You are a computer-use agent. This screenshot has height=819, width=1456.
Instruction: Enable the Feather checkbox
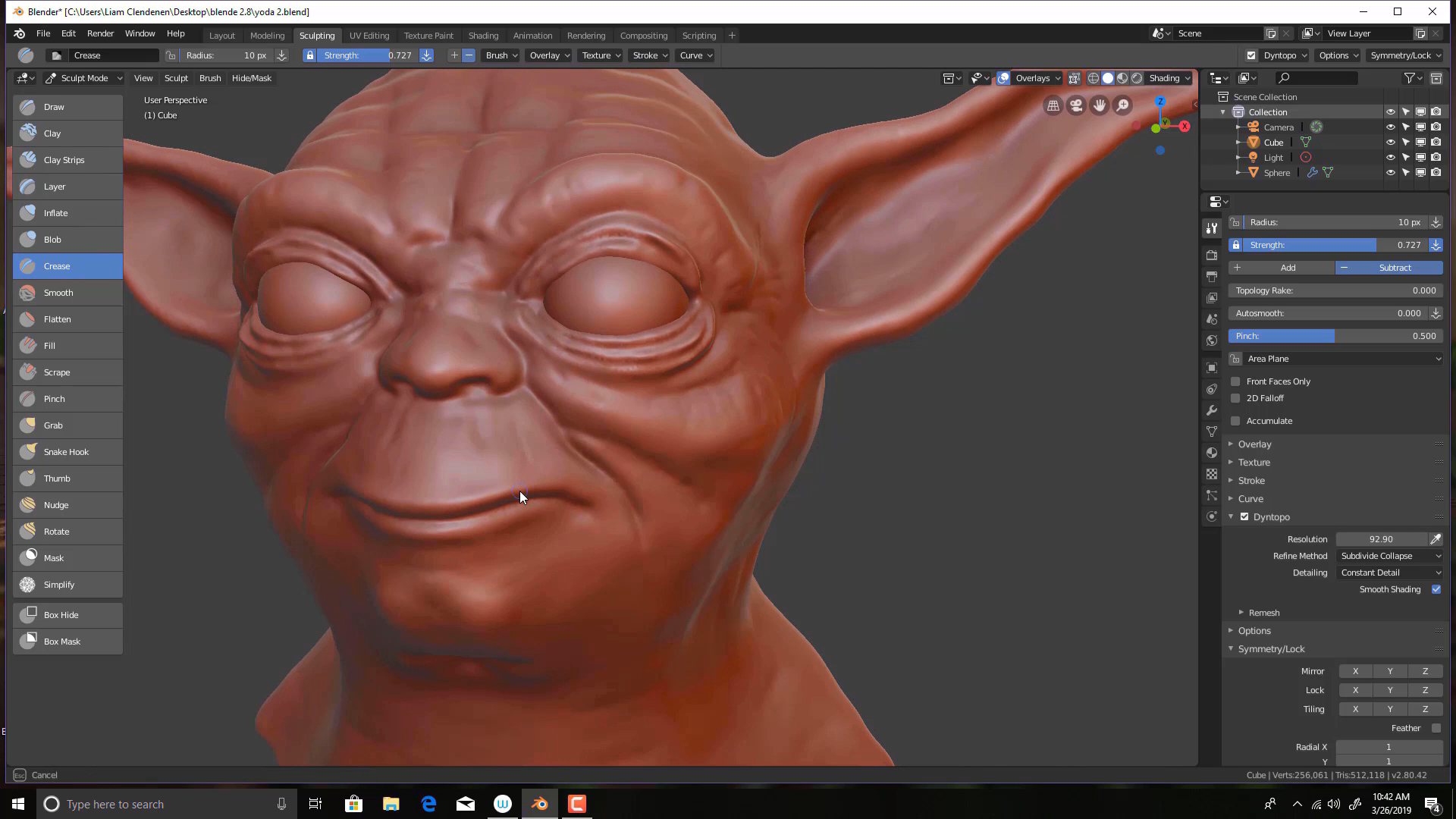point(1436,728)
